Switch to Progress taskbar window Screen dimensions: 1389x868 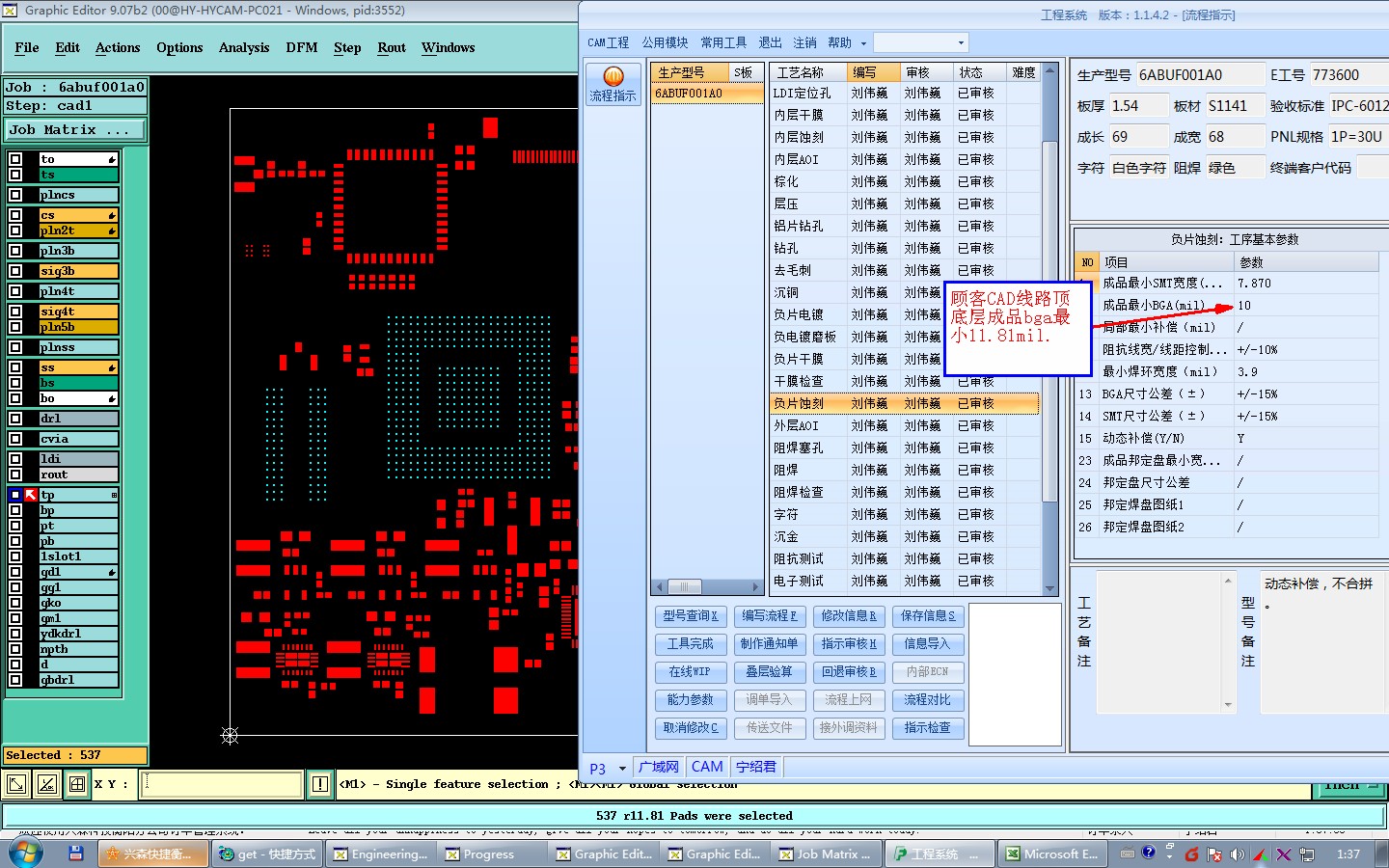click(492, 854)
